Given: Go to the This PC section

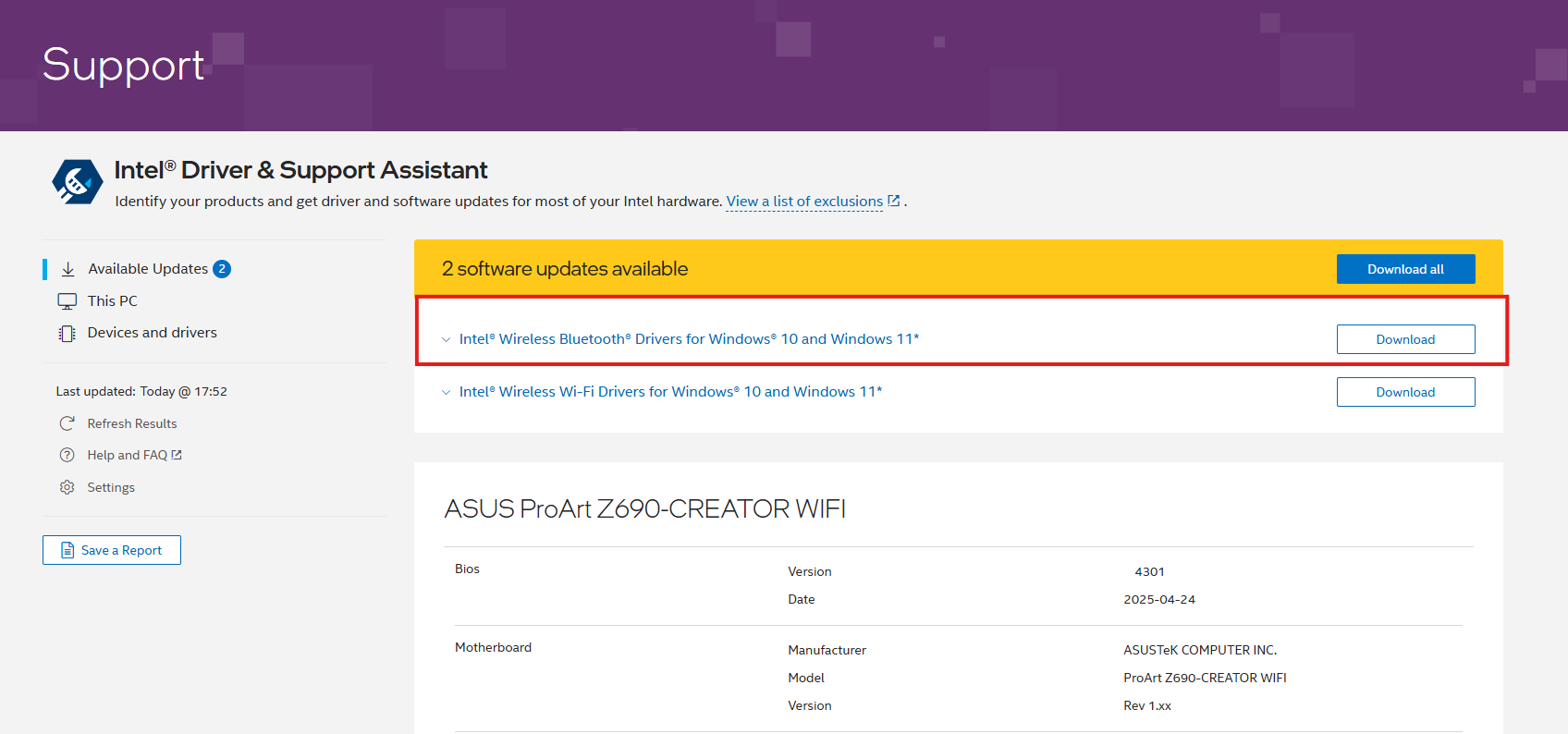Looking at the screenshot, I should (112, 301).
